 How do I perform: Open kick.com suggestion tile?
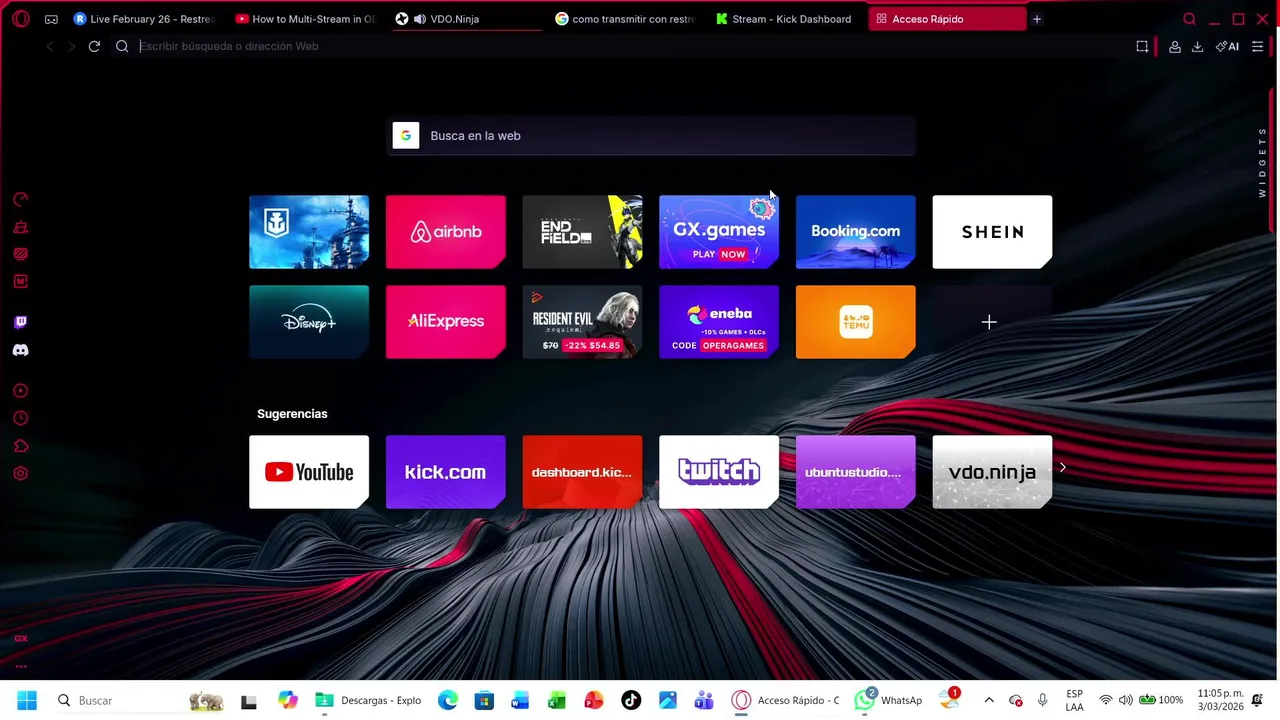(446, 472)
